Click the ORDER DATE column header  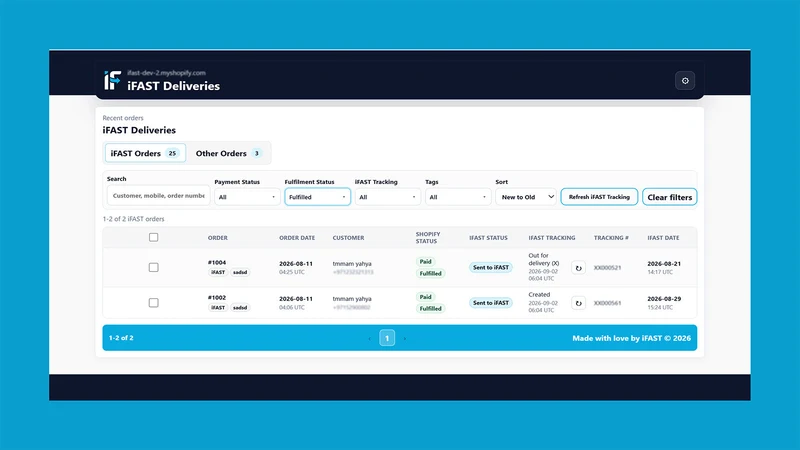point(297,238)
